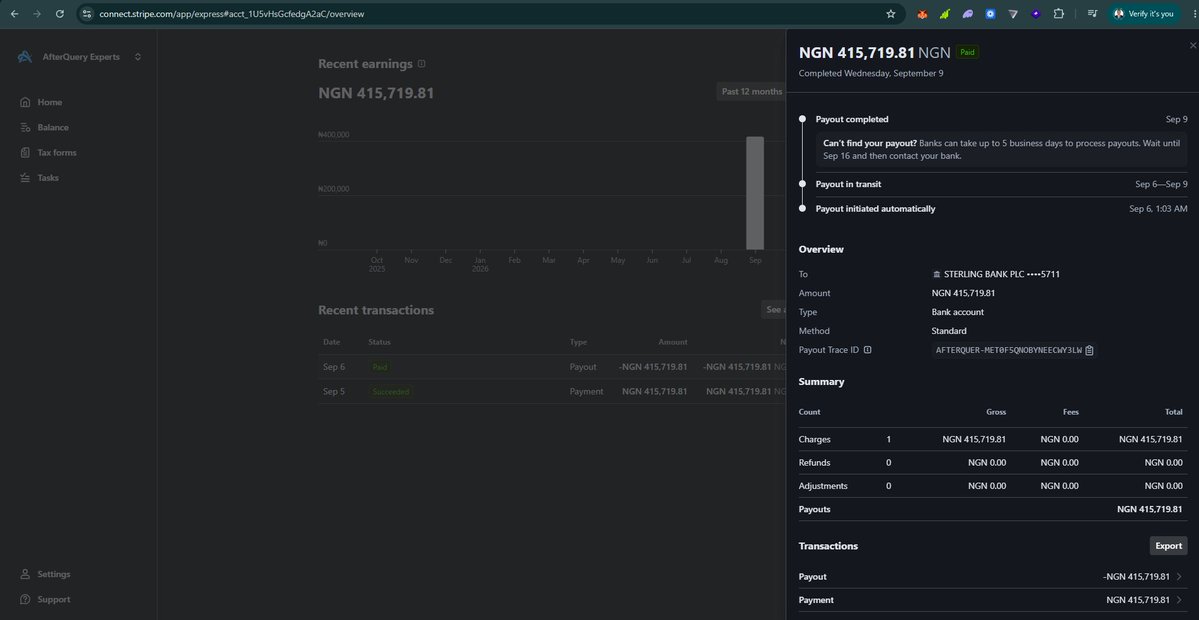1199x620 pixels.
Task: Click the AfterQuery logo icon
Action: pyautogui.click(x=25, y=57)
